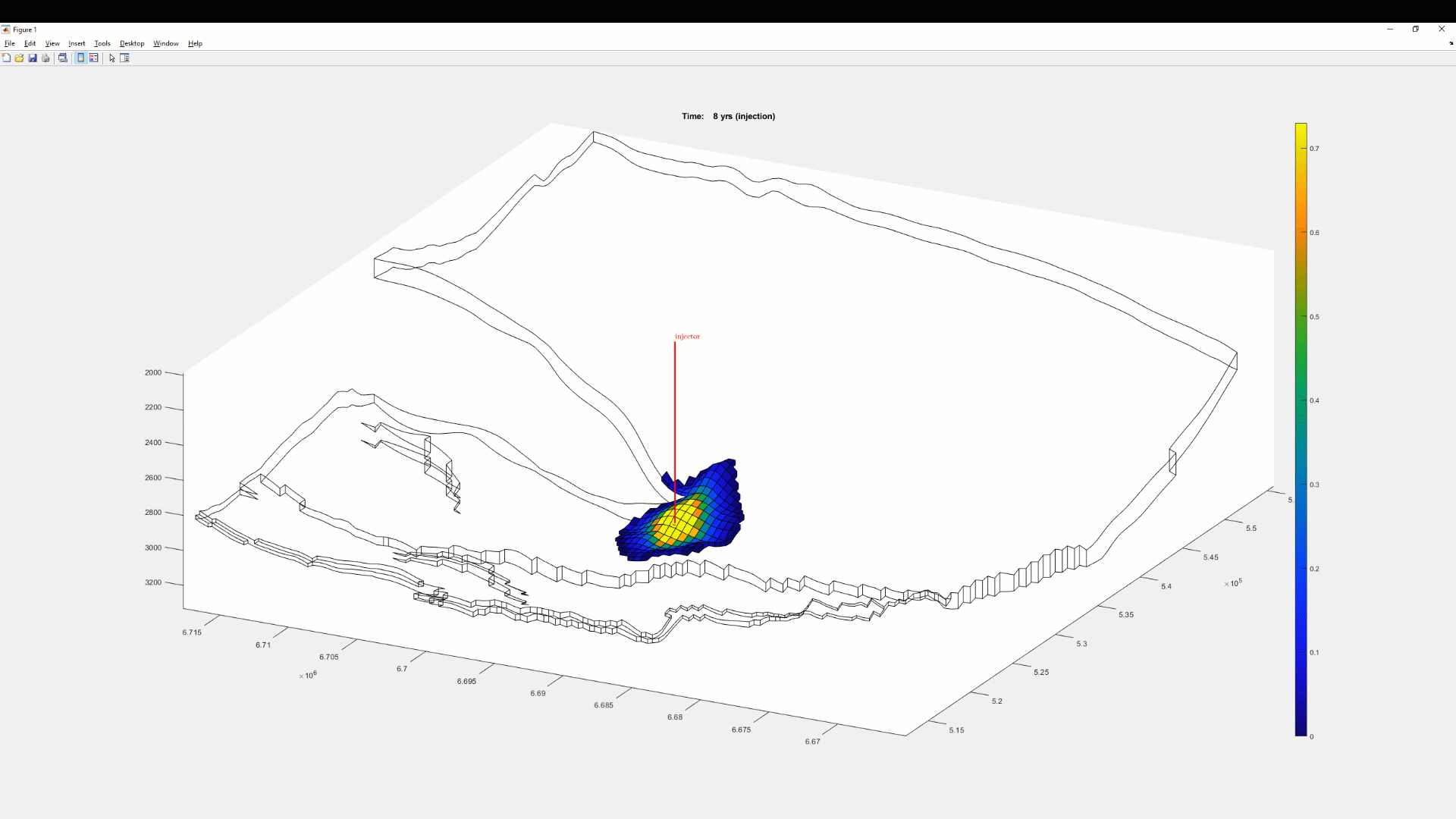Expand the Edit menu
1456x819 pixels.
pos(30,43)
